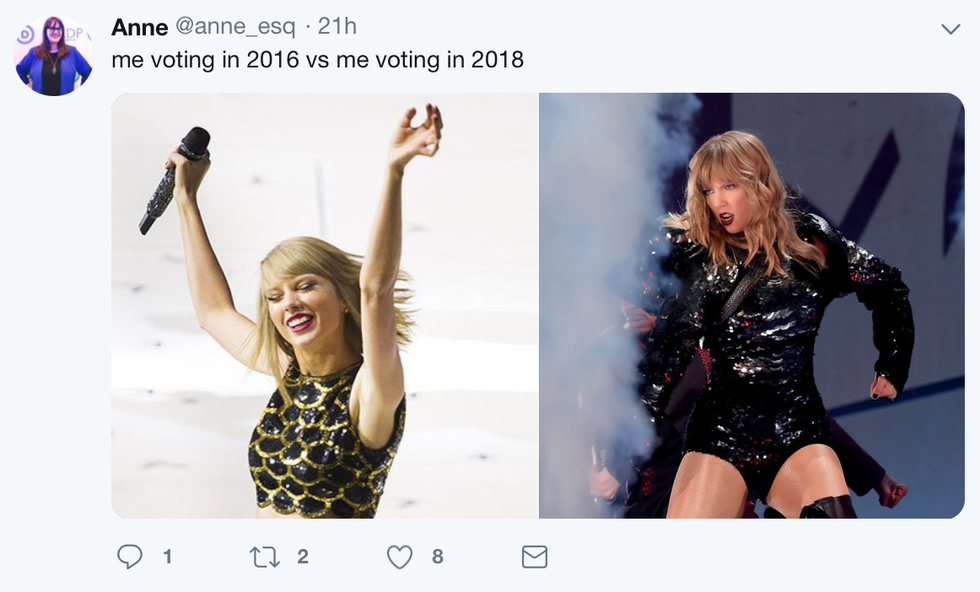Click the word "2018" in the tweet
980x592 pixels.
497,59
